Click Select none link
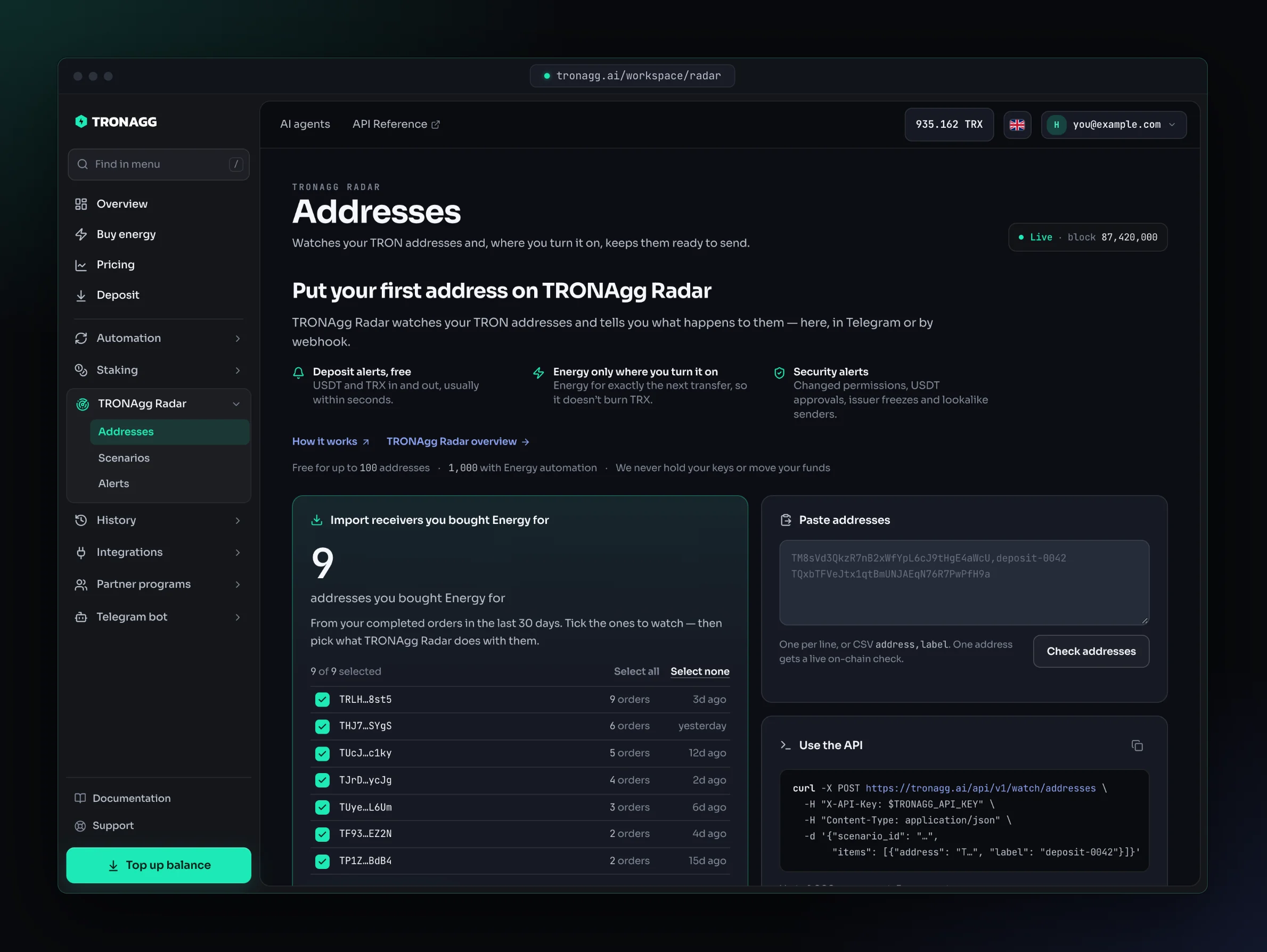 (699, 671)
